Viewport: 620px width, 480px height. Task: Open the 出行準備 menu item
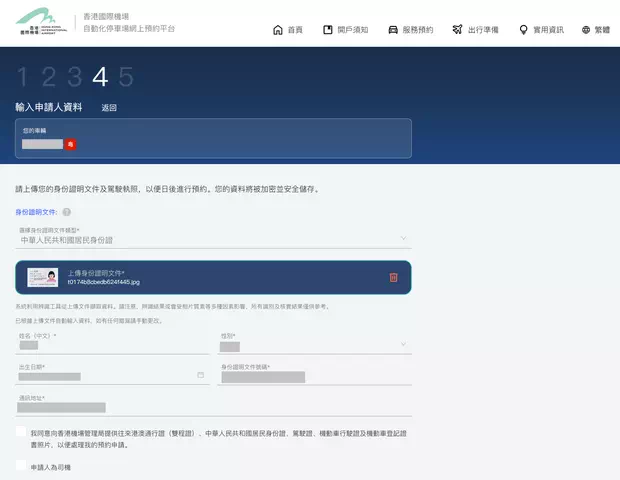coord(476,30)
